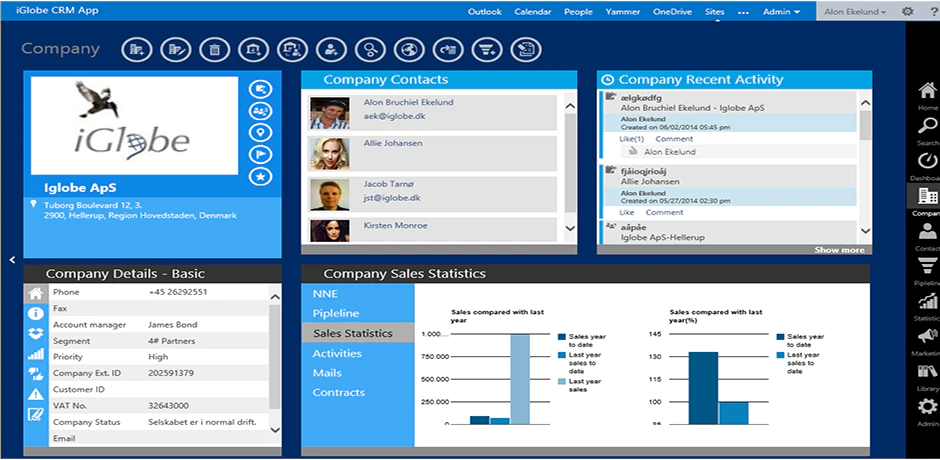The image size is (940, 460).
Task: Click Show more in Recent Activity
Action: [x=839, y=249]
